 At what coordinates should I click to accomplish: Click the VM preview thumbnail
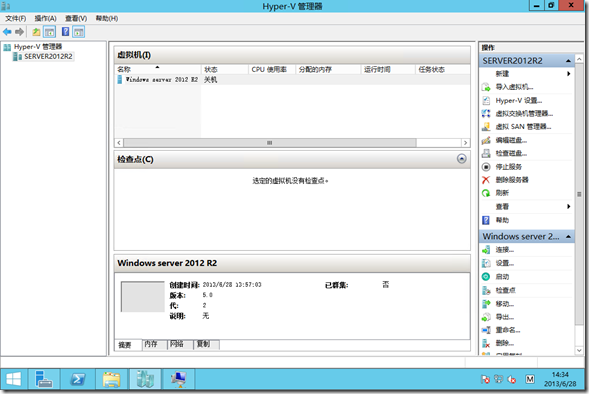(x=142, y=297)
